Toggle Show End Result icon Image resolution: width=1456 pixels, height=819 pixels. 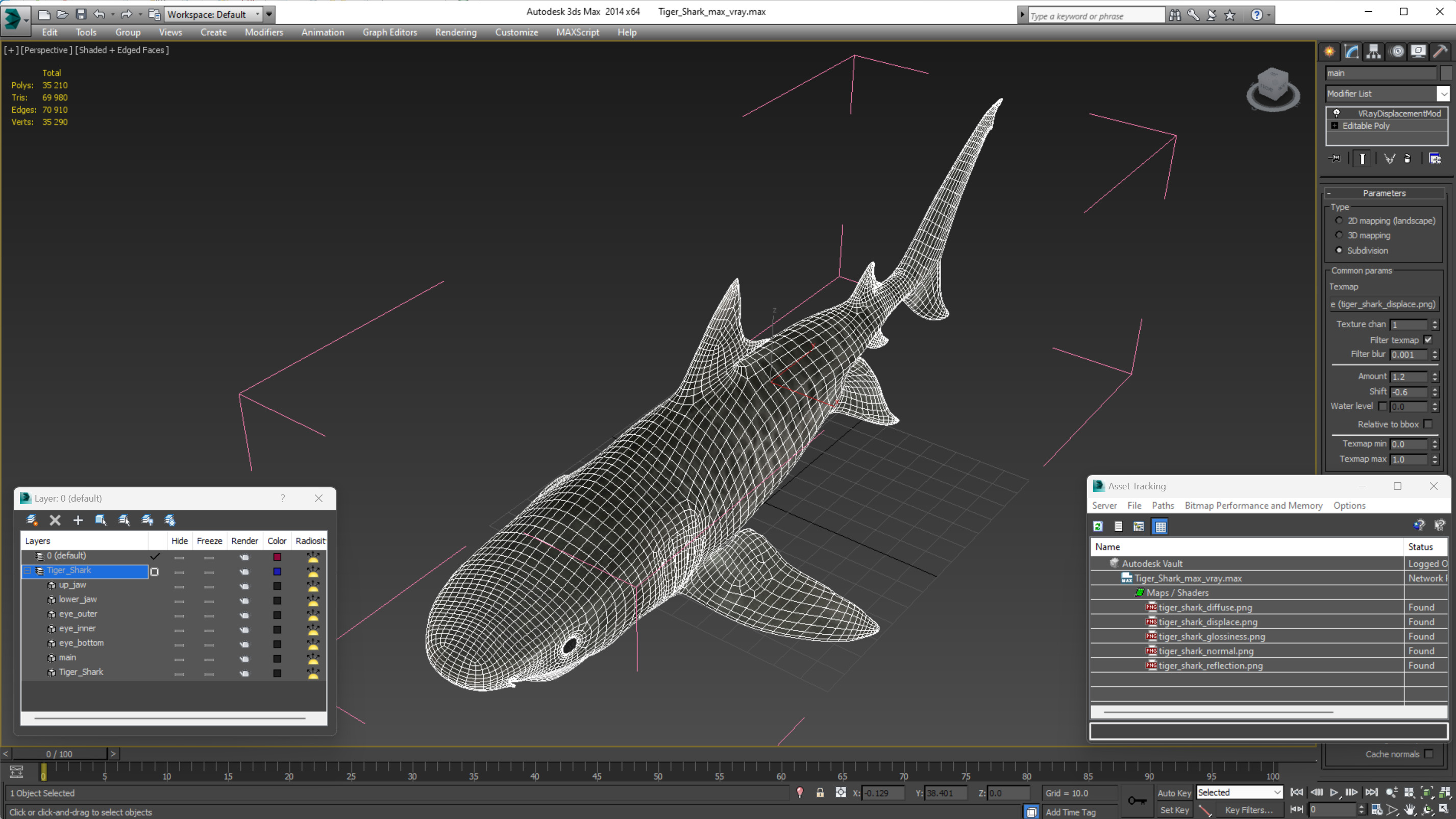tap(1362, 158)
